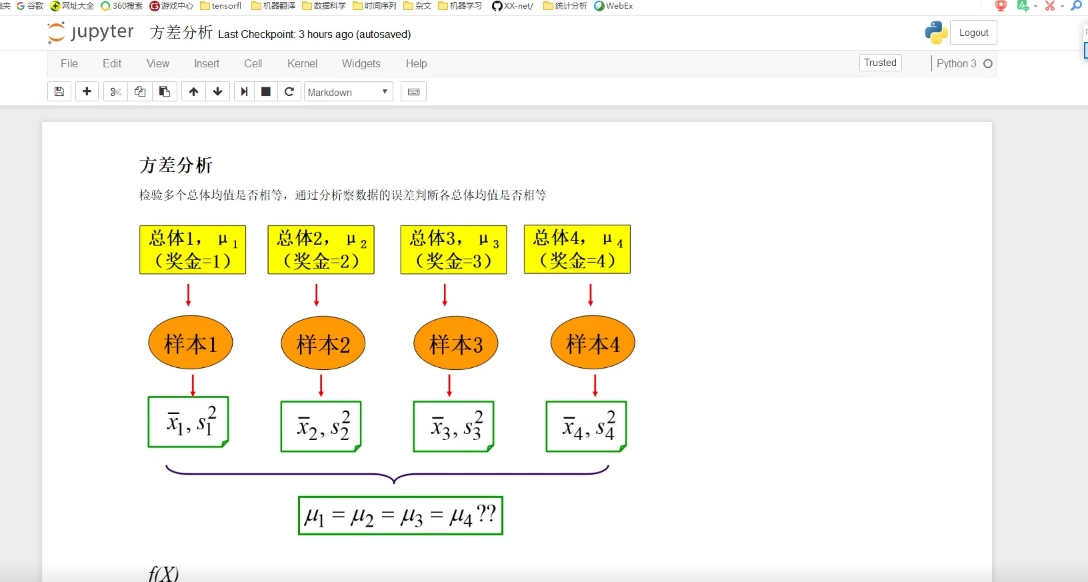Rename notebook by clicking title 方差分析

[x=181, y=33]
